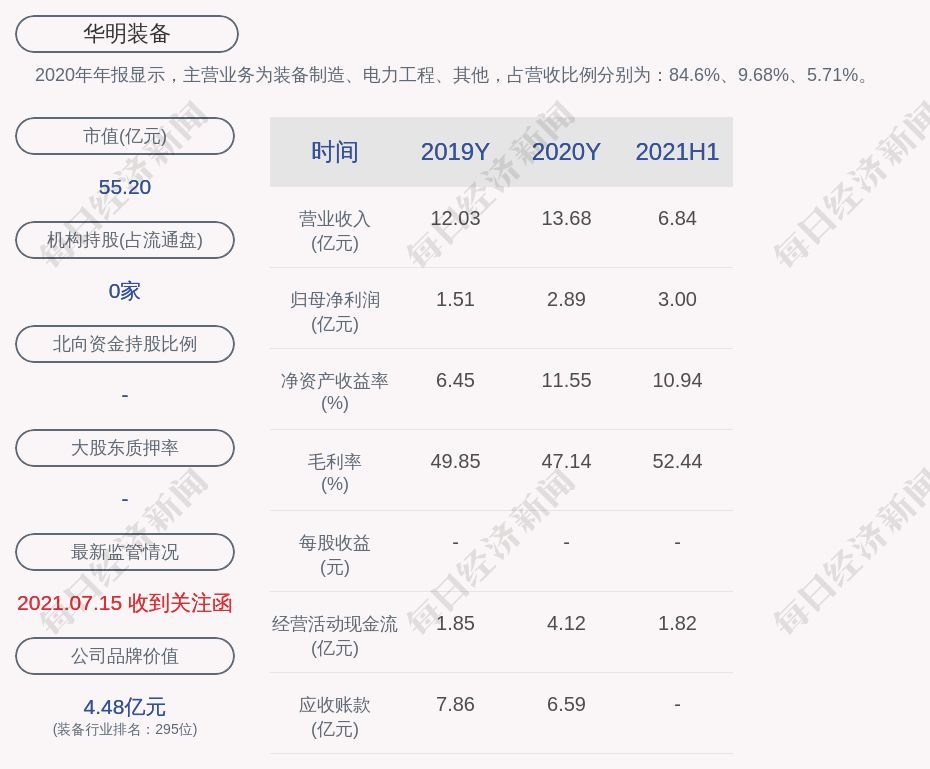Screen dimensions: 930x769
Task: Click the 最新监管情况 label
Action: (125, 552)
